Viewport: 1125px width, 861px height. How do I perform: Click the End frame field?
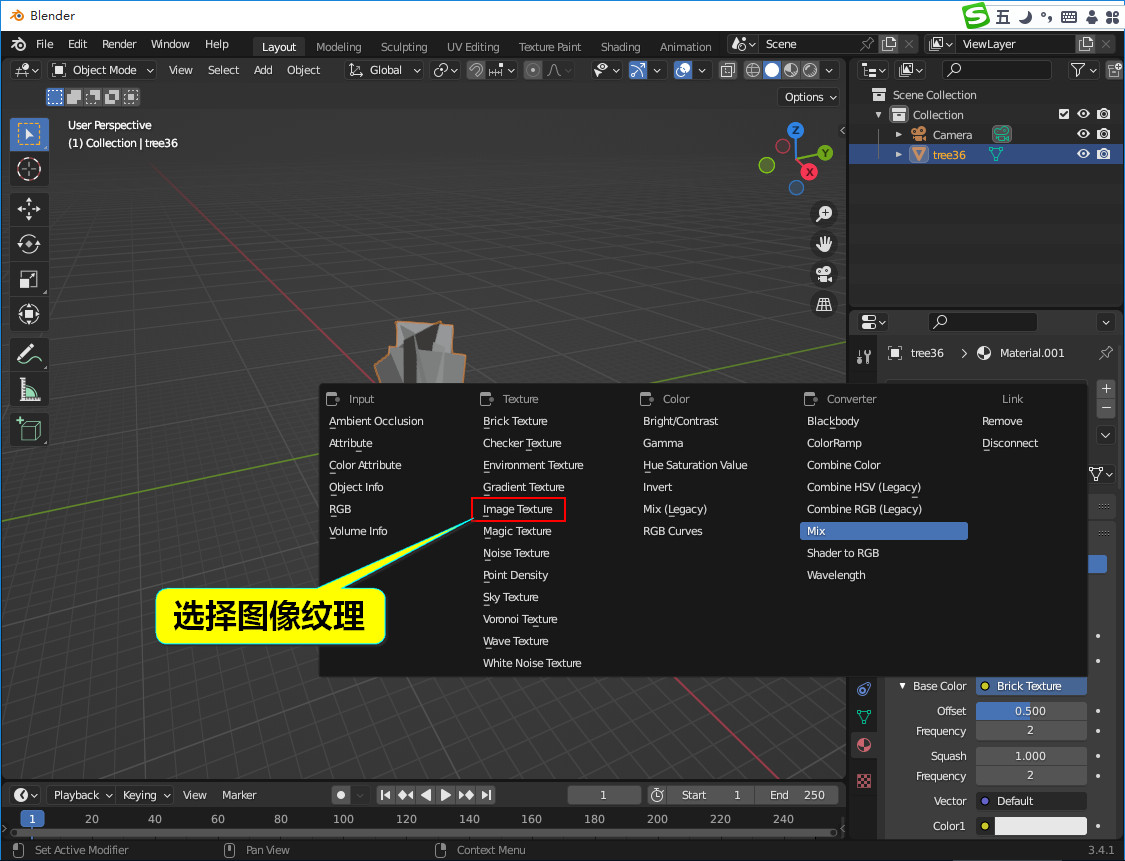click(x=798, y=795)
